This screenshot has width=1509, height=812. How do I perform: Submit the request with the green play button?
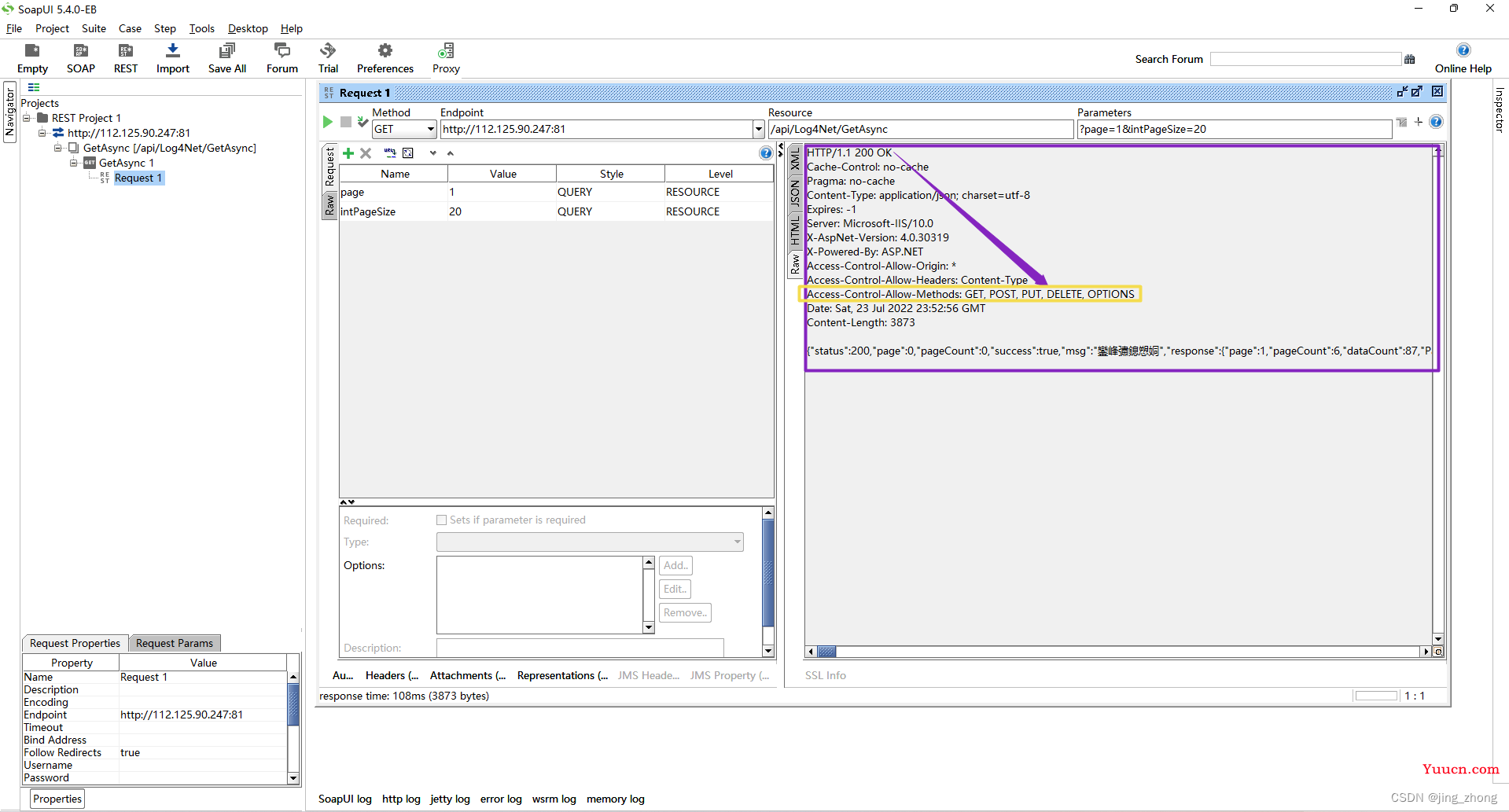coord(327,122)
